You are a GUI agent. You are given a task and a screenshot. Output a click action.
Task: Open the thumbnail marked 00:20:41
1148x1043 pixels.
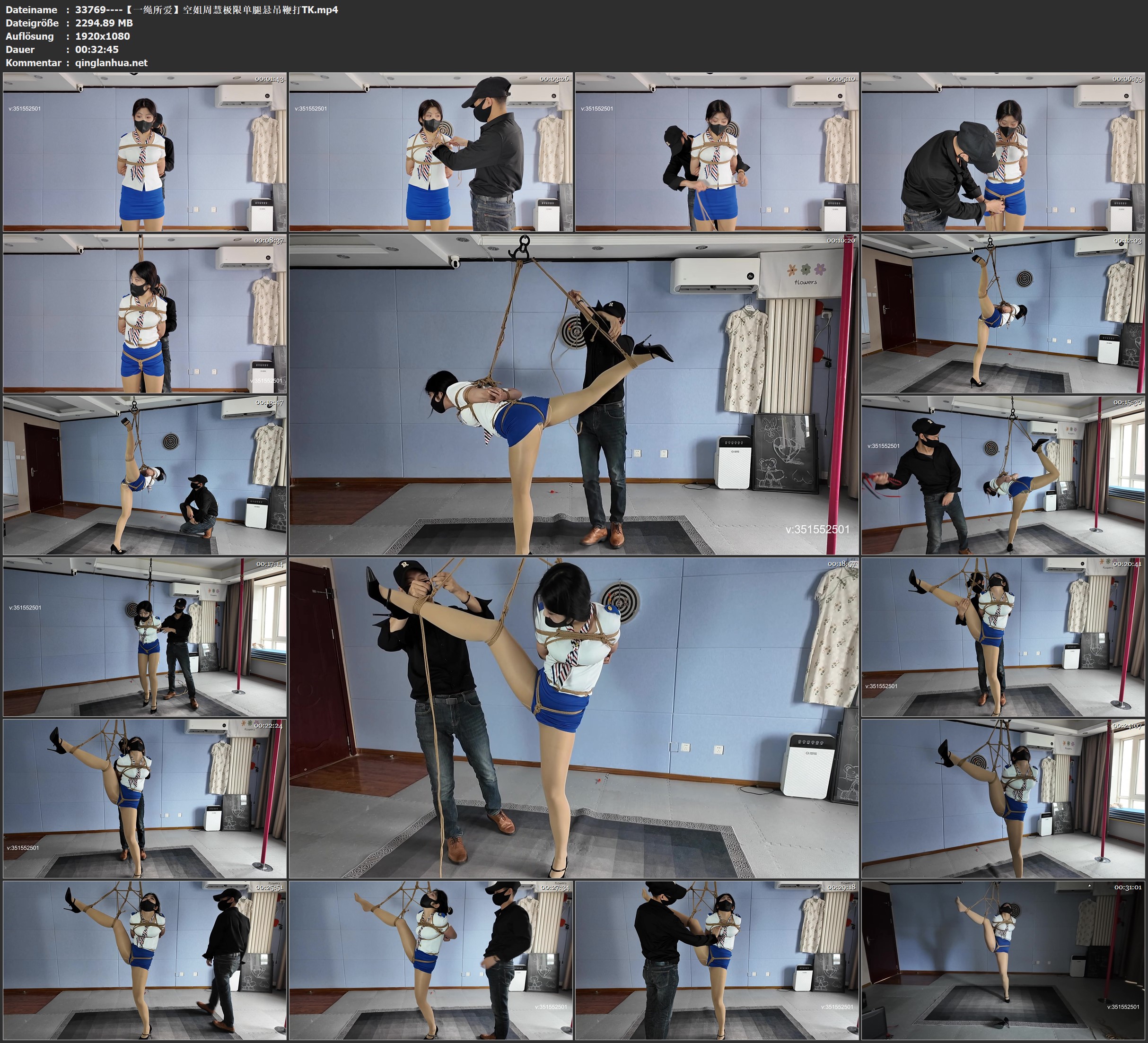tap(1003, 637)
